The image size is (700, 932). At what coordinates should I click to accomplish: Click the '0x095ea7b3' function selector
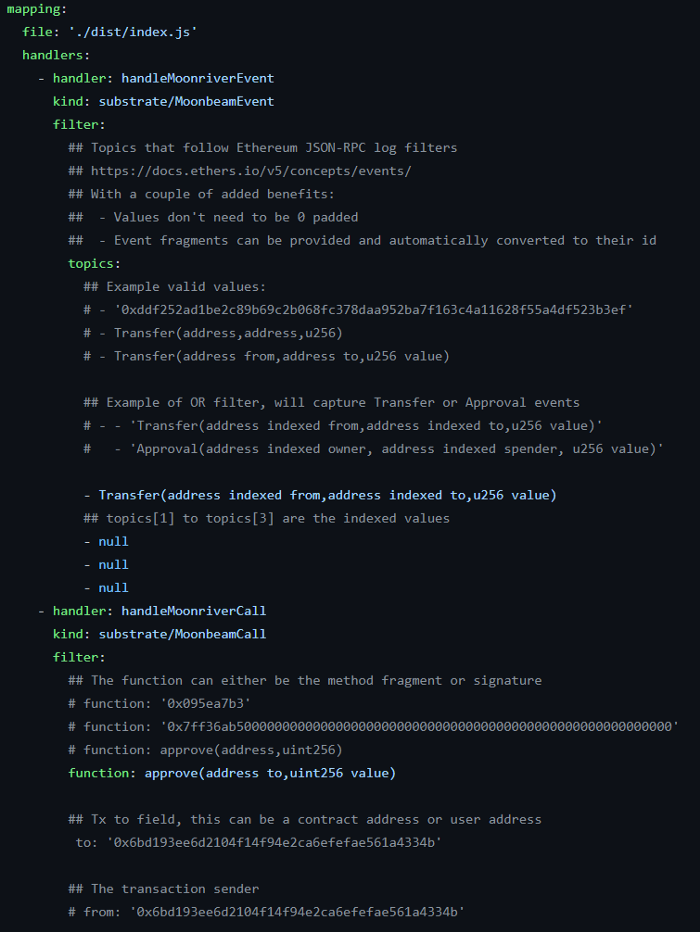[206, 703]
